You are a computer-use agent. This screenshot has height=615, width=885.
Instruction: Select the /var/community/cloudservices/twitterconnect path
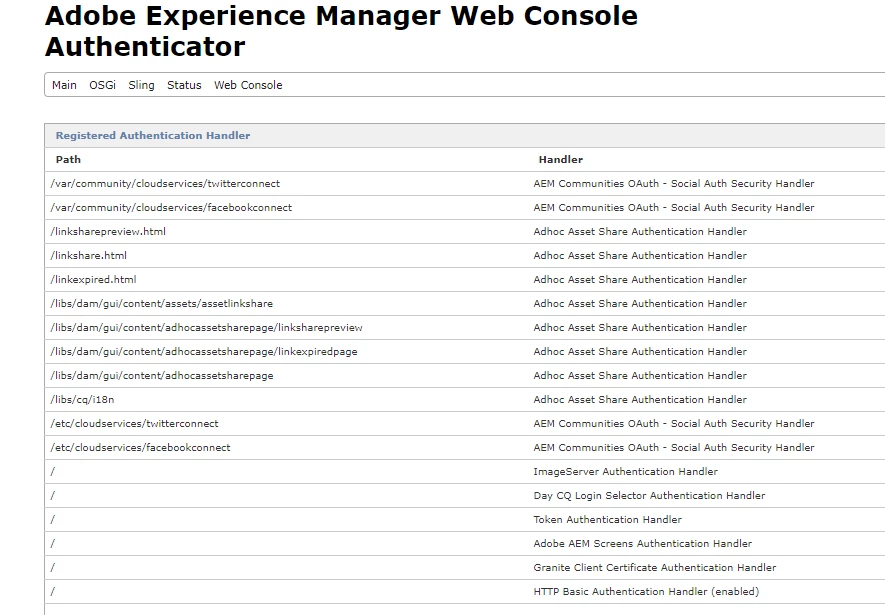tap(165, 184)
